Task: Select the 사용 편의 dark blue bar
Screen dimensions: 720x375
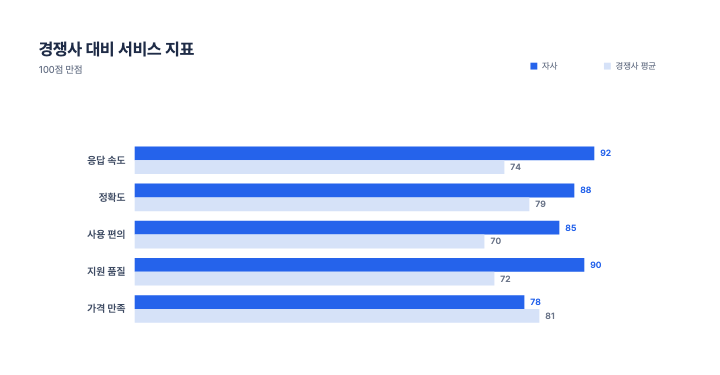Action: 347,228
